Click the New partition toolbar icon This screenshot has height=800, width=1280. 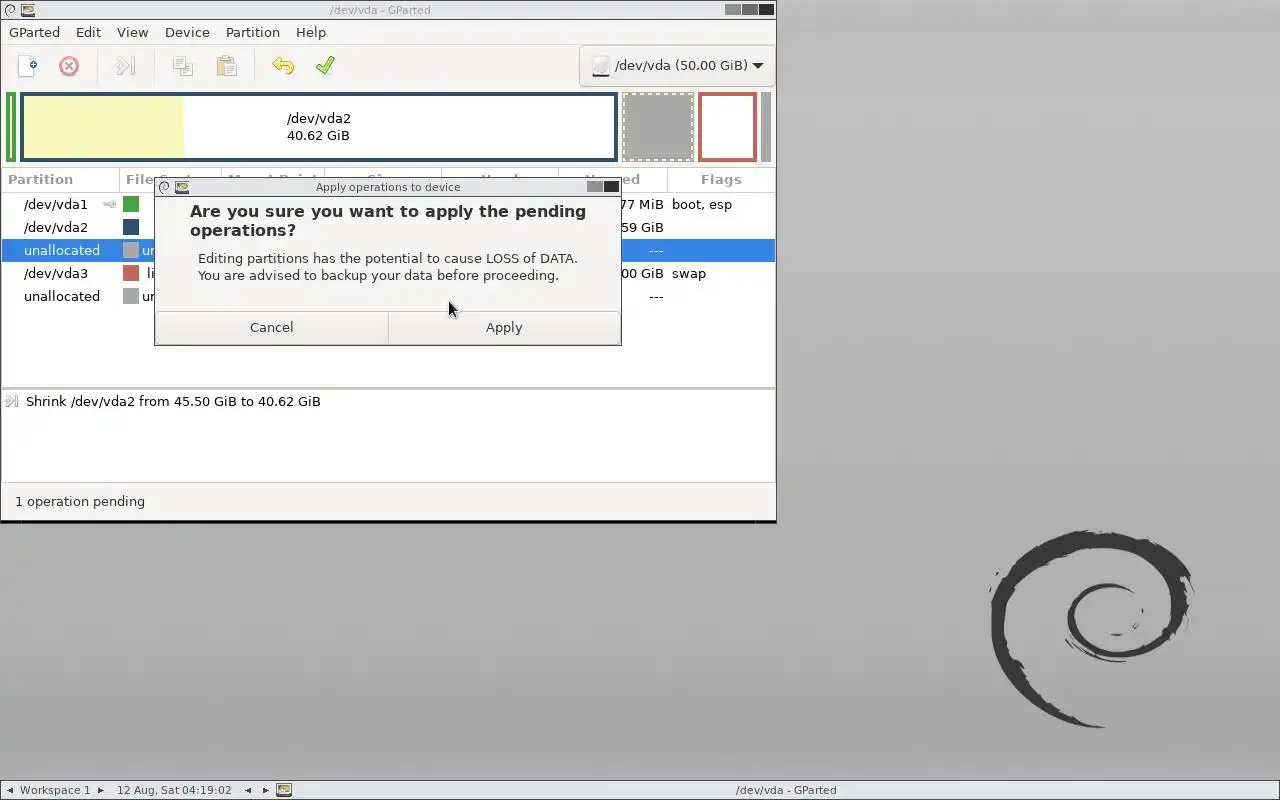pyautogui.click(x=27, y=66)
